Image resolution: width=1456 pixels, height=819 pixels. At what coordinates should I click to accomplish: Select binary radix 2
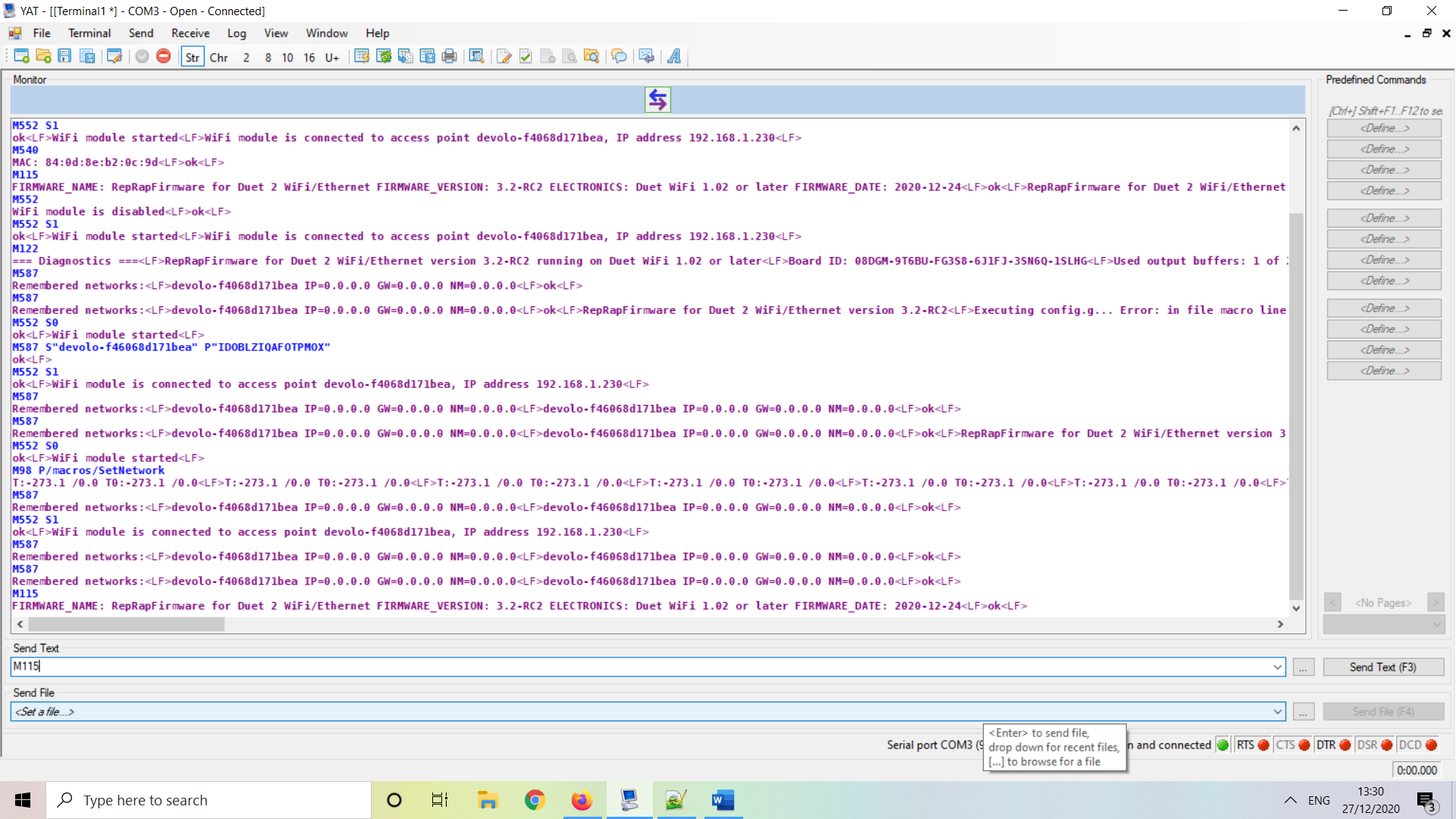tap(246, 57)
